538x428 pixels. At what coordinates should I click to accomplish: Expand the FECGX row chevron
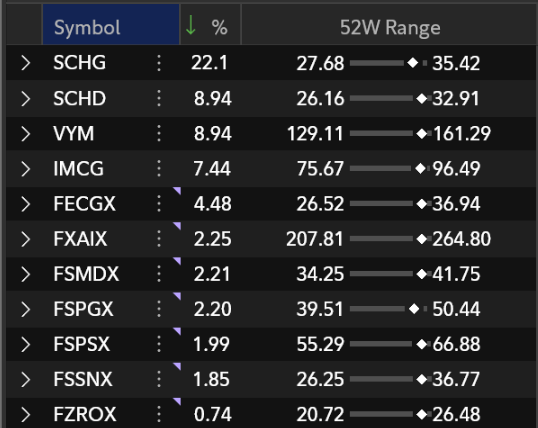pyautogui.click(x=25, y=204)
